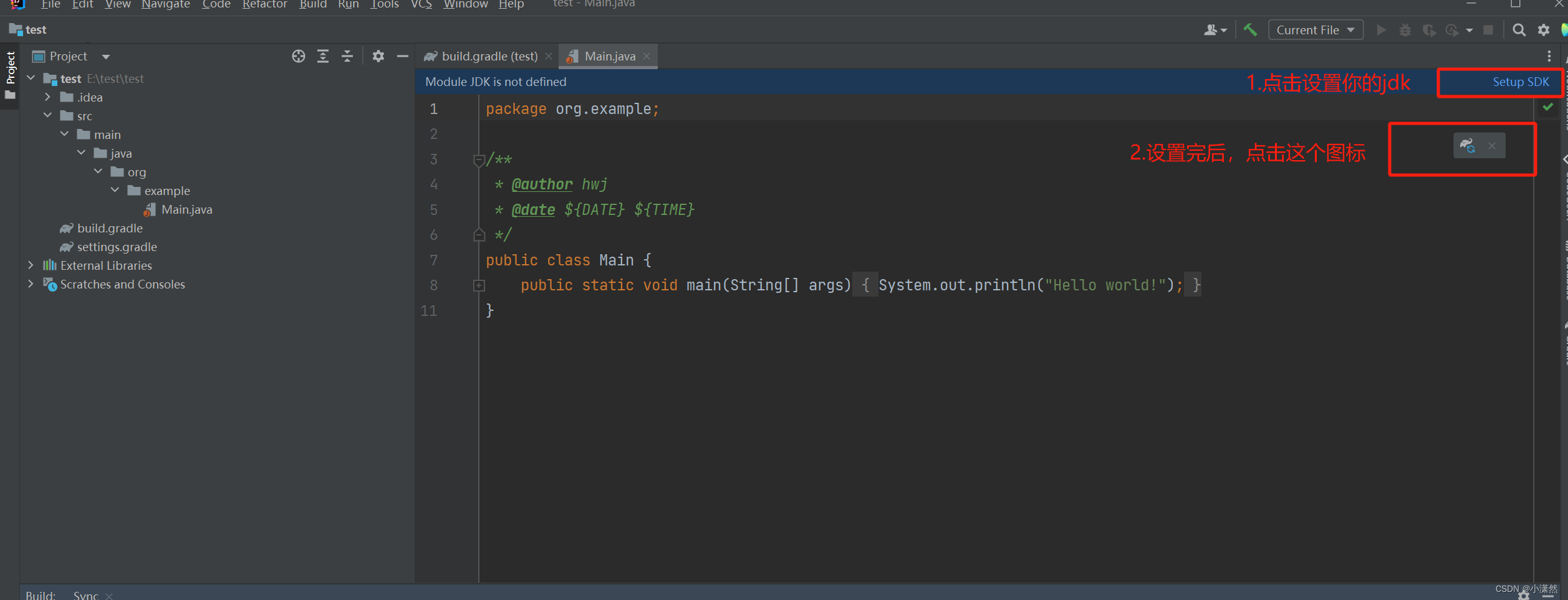Open the Project view selector dropdown
Screen dimensions: 1568x600
[x=106, y=57]
